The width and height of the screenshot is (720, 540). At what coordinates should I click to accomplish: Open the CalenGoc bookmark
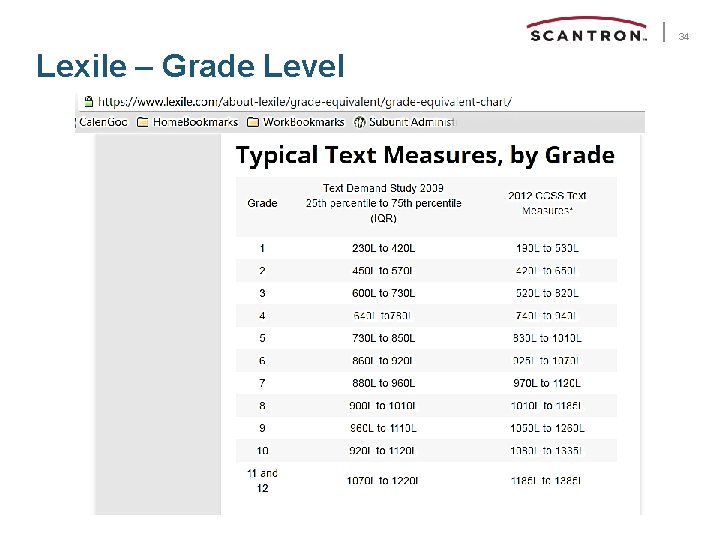pos(103,122)
